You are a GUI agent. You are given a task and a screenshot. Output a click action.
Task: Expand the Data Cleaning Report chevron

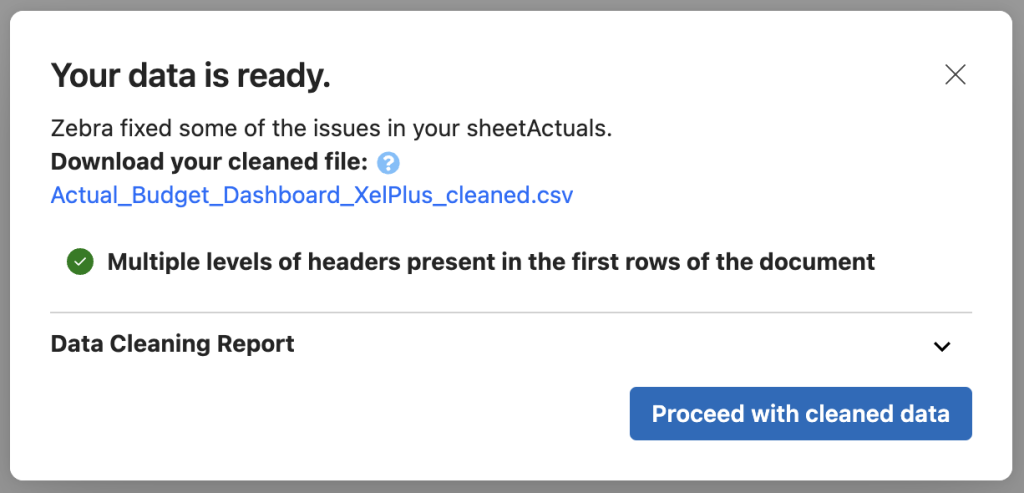[x=942, y=346]
